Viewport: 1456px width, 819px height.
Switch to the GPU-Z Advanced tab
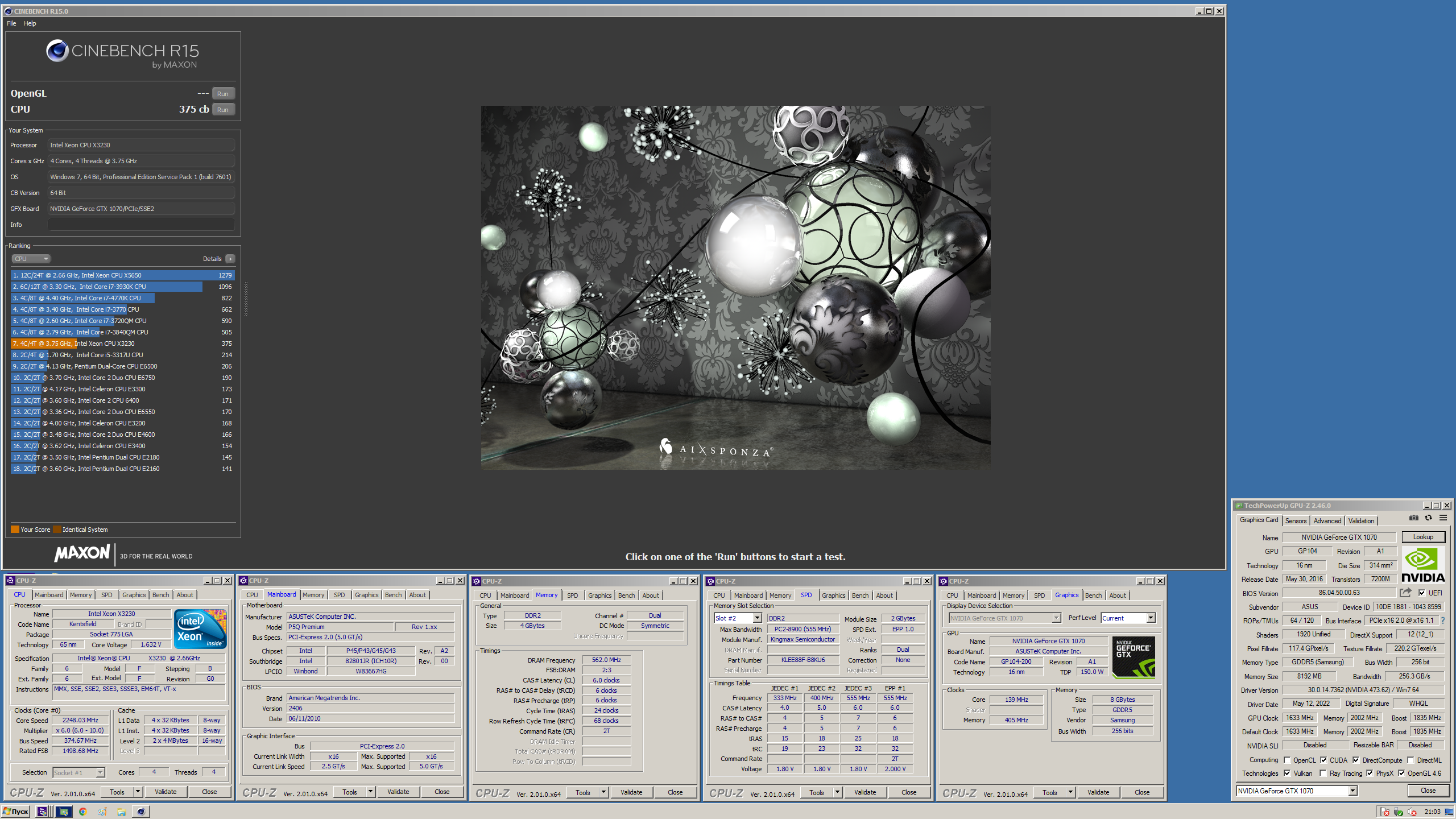click(x=1327, y=520)
